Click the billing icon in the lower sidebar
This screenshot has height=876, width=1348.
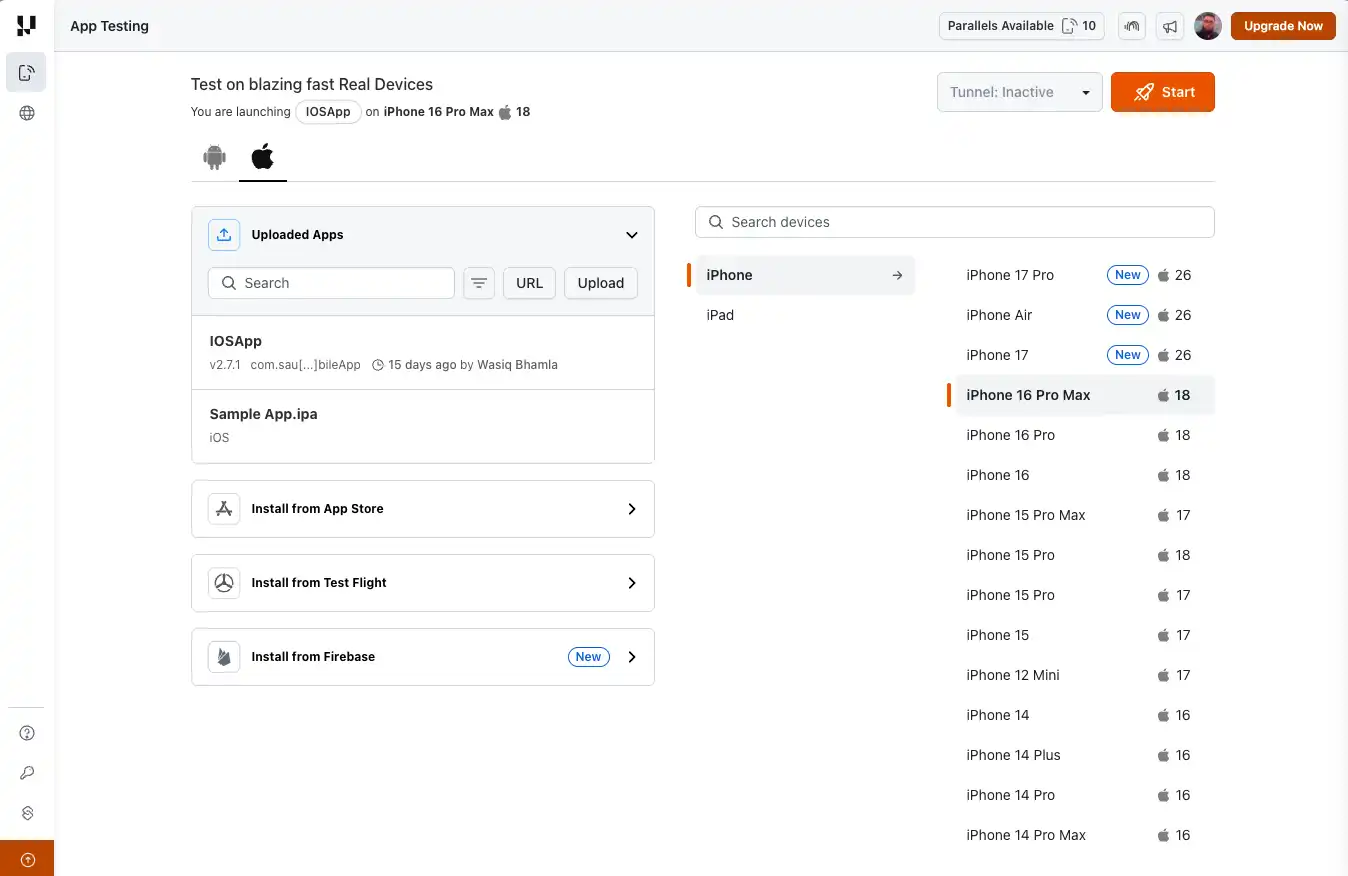point(26,812)
